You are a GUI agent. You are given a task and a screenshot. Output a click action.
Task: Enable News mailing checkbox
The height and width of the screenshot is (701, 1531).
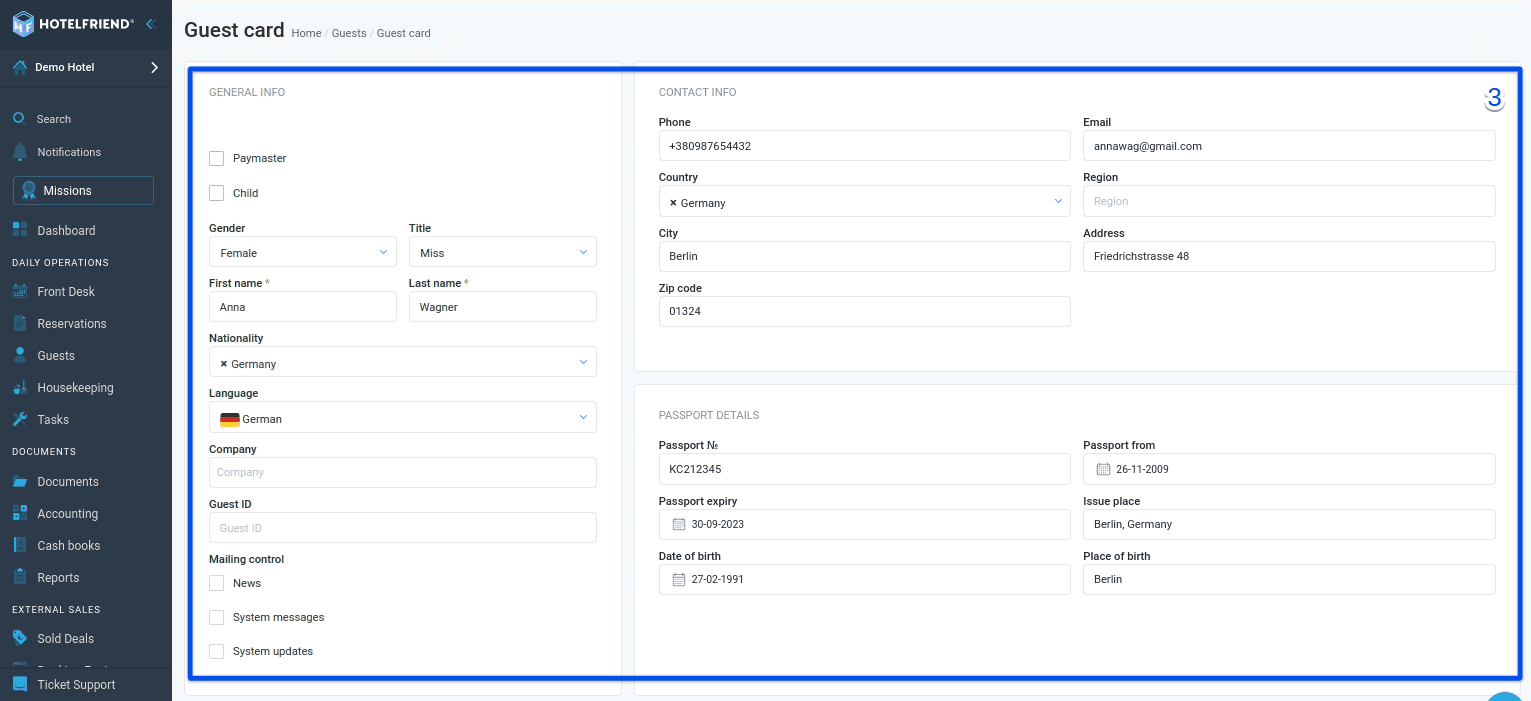pos(216,583)
